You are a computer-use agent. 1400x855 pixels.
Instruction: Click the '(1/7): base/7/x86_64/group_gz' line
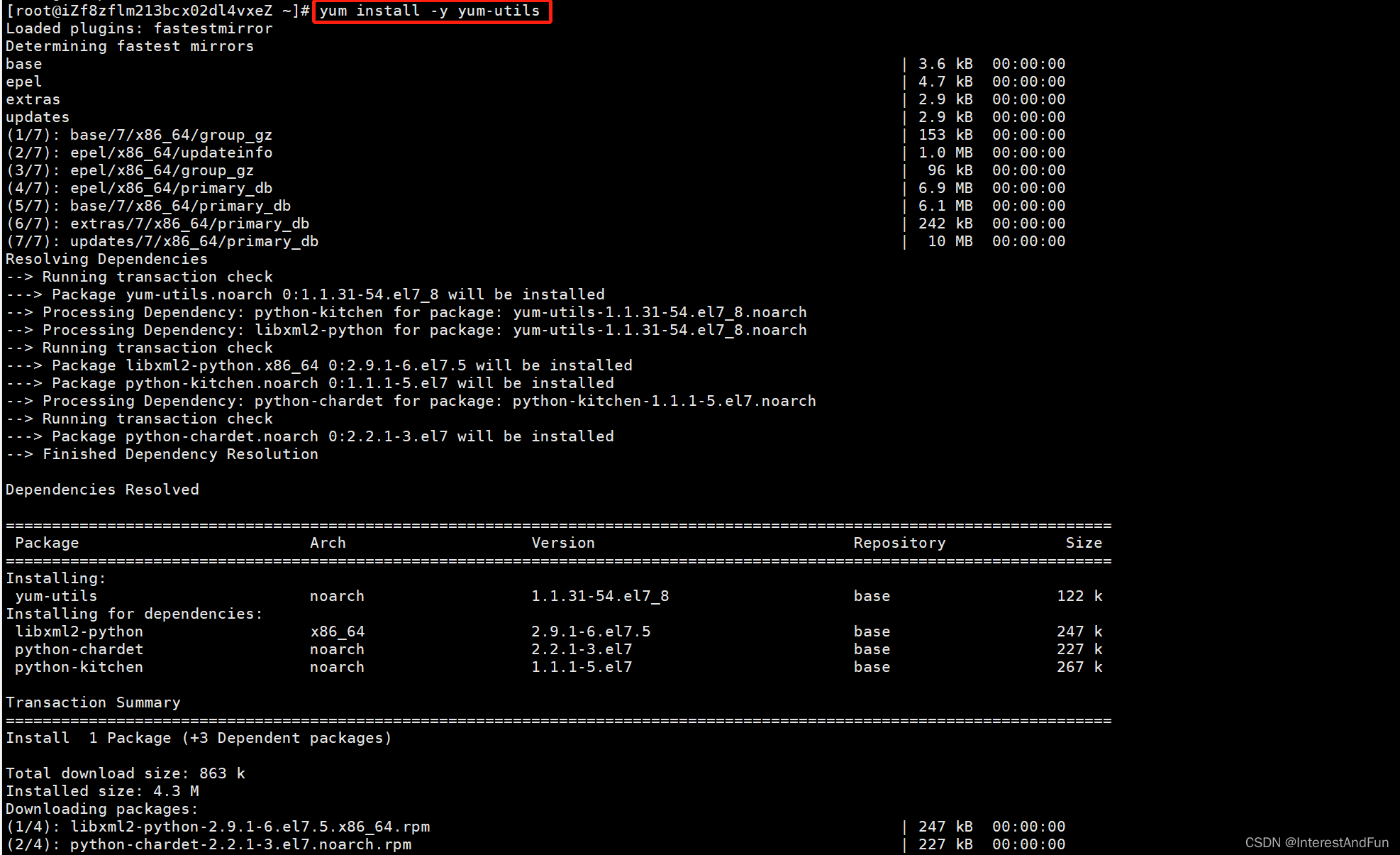coord(139,135)
